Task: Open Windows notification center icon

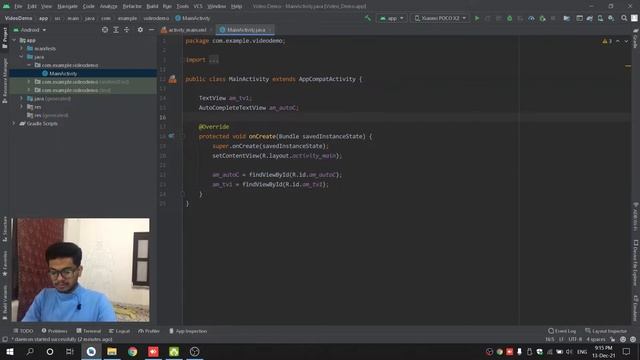Action: click(x=627, y=351)
